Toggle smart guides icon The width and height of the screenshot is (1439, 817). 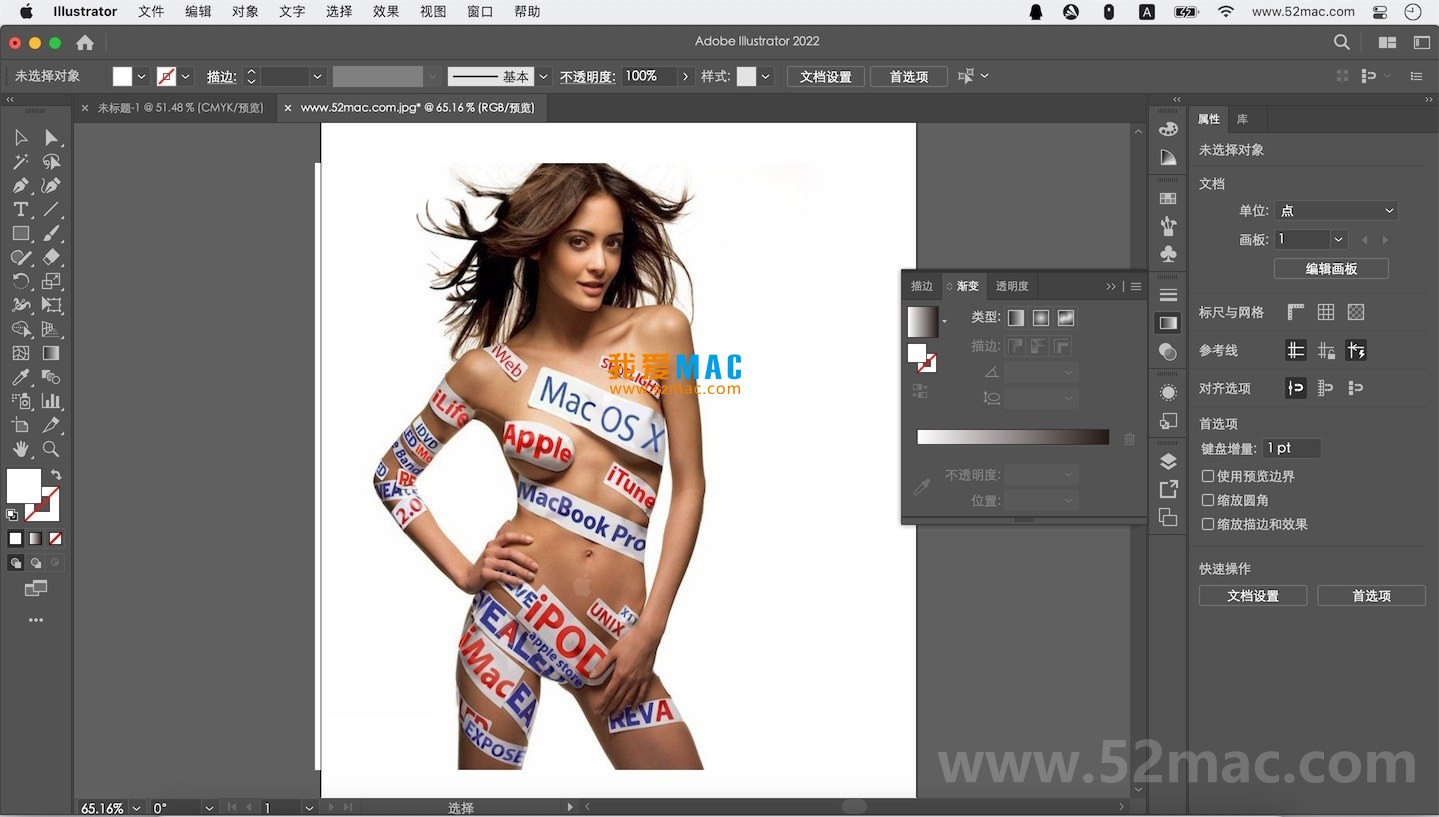[x=1356, y=350]
